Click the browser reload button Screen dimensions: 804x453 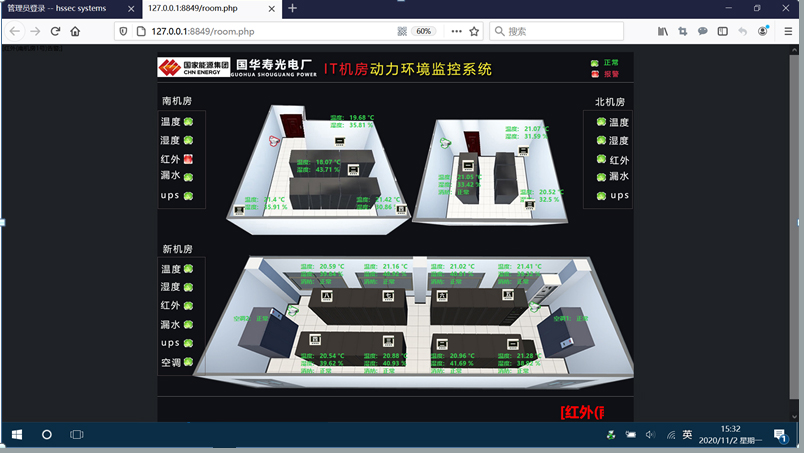[x=55, y=31]
